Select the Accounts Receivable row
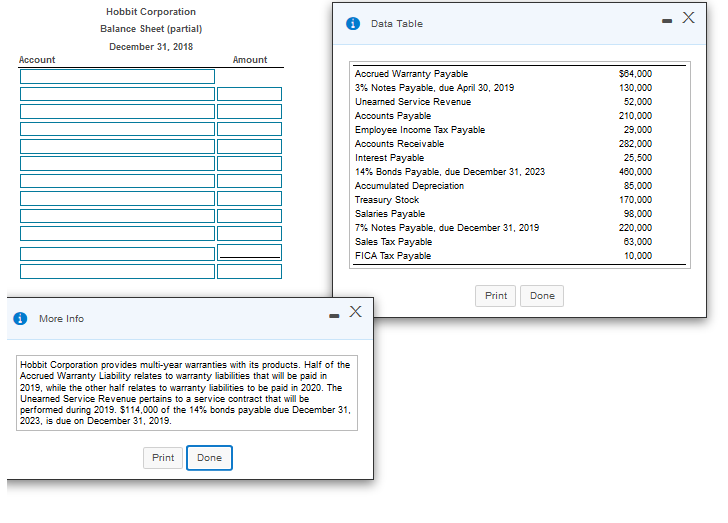The height and width of the screenshot is (523, 728). click(520, 144)
